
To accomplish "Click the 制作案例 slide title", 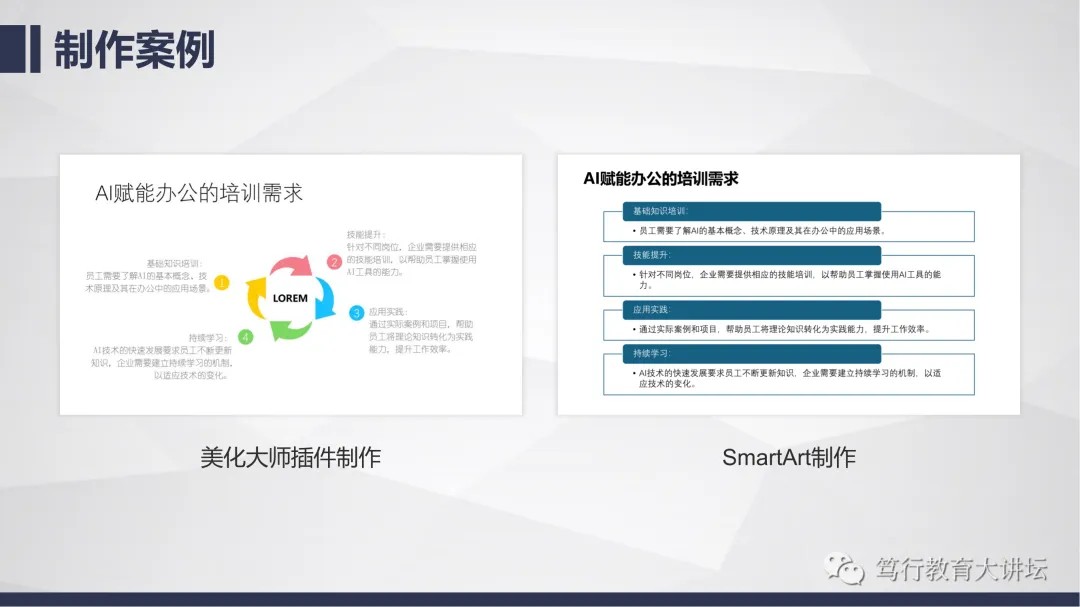I will tap(134, 49).
